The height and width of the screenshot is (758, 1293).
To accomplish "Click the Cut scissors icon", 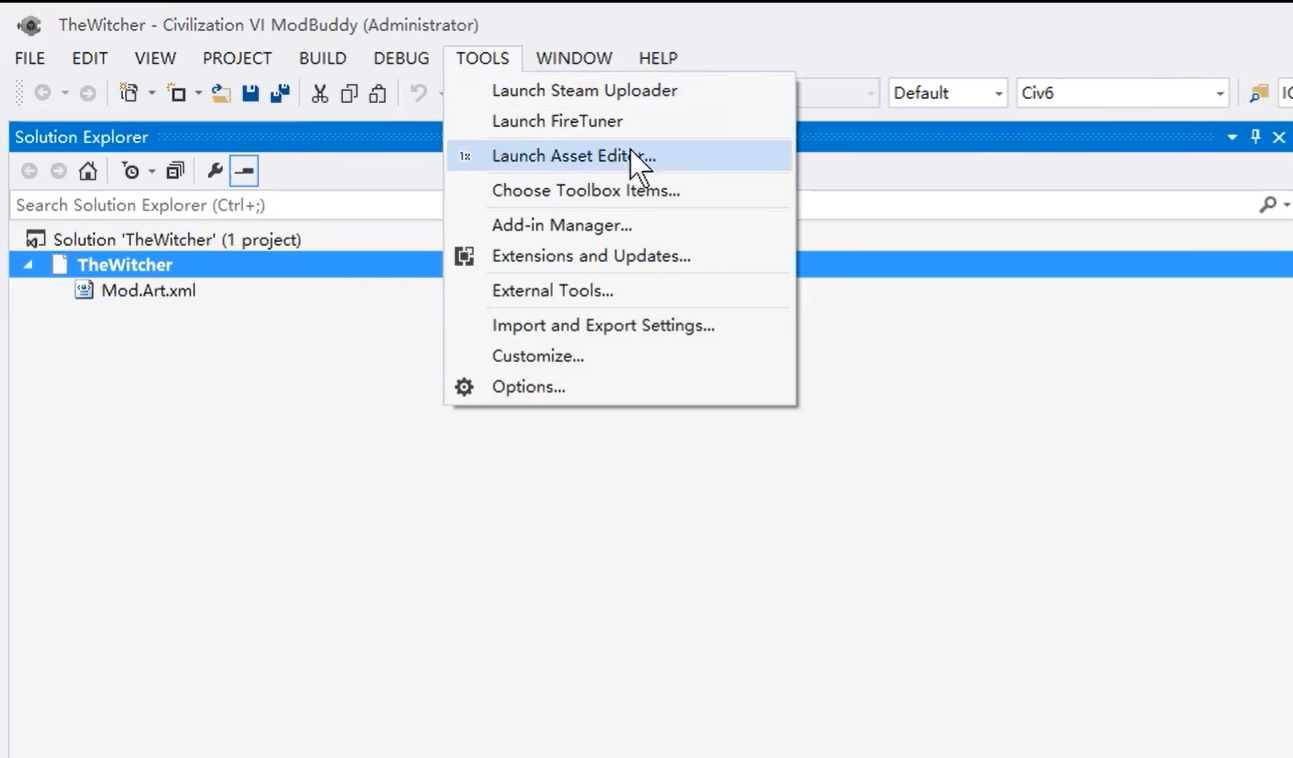I will (320, 93).
